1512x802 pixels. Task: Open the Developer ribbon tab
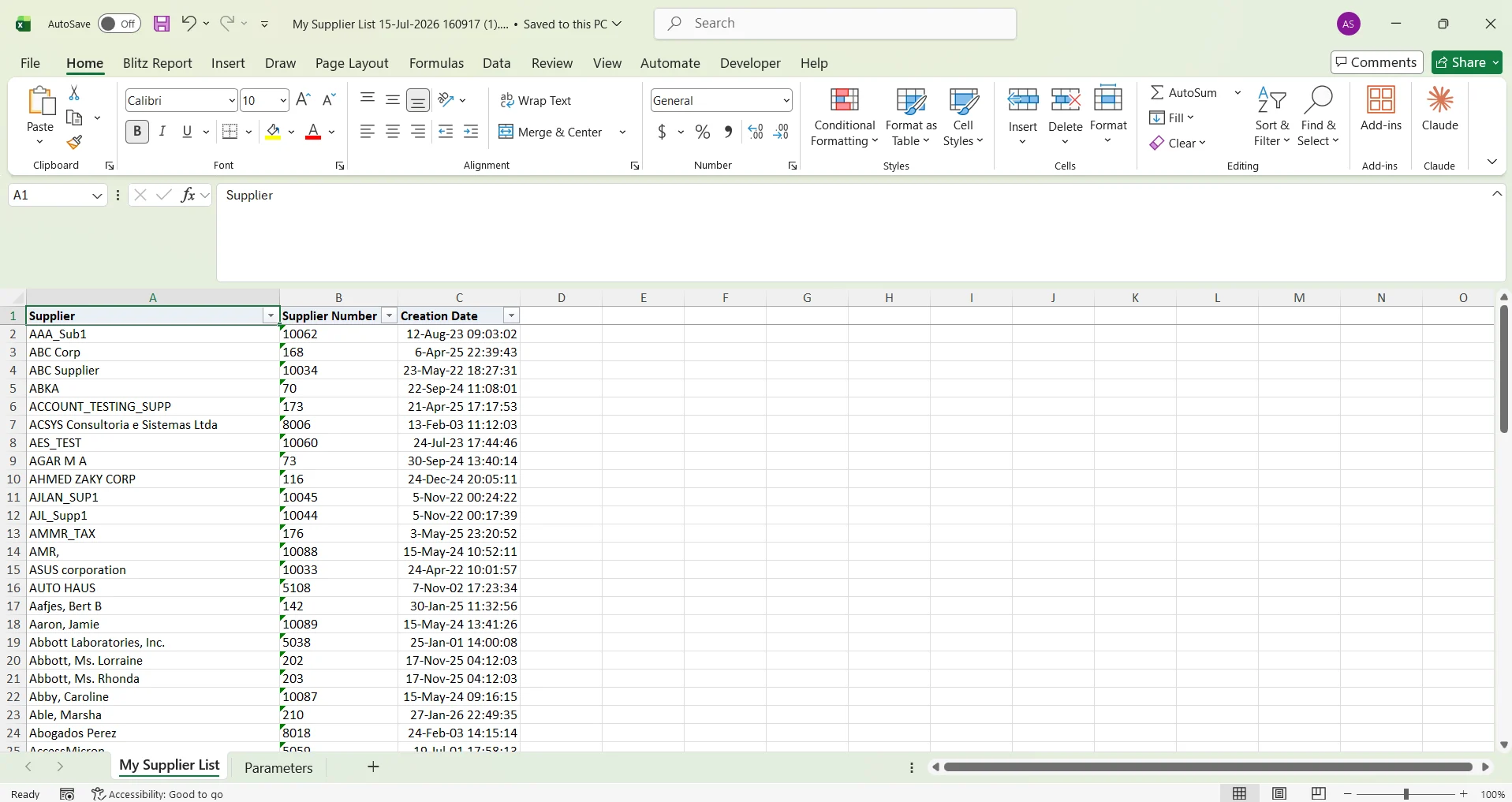pos(750,63)
